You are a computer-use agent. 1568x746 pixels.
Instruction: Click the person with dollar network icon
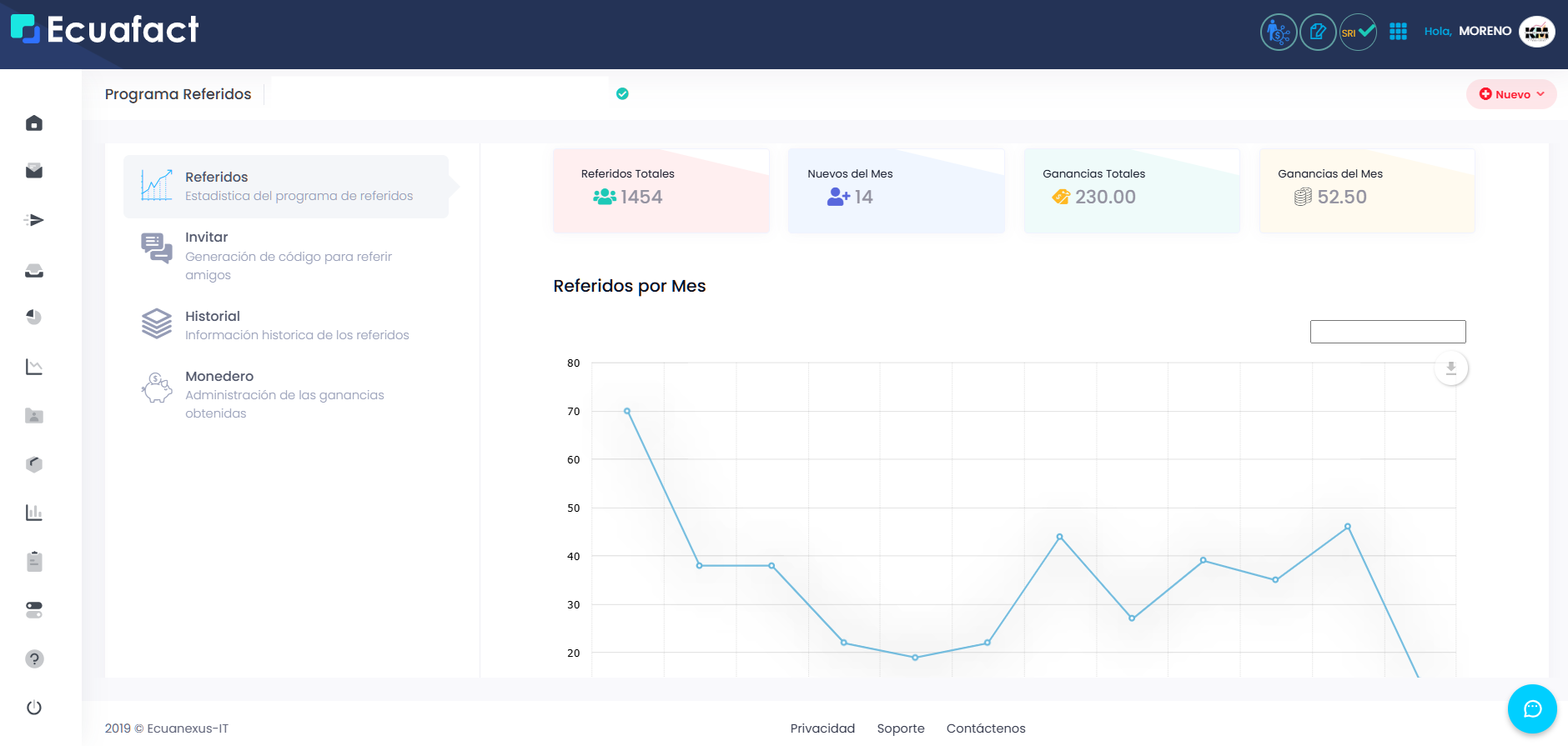[1278, 33]
